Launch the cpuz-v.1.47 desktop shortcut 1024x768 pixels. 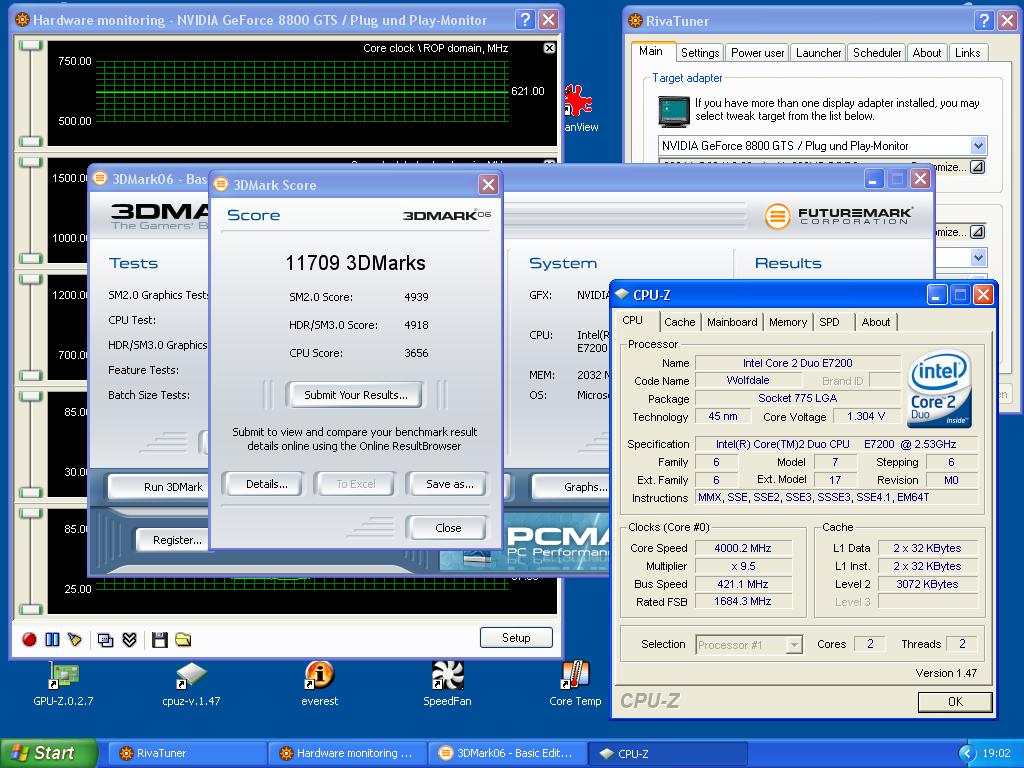191,684
